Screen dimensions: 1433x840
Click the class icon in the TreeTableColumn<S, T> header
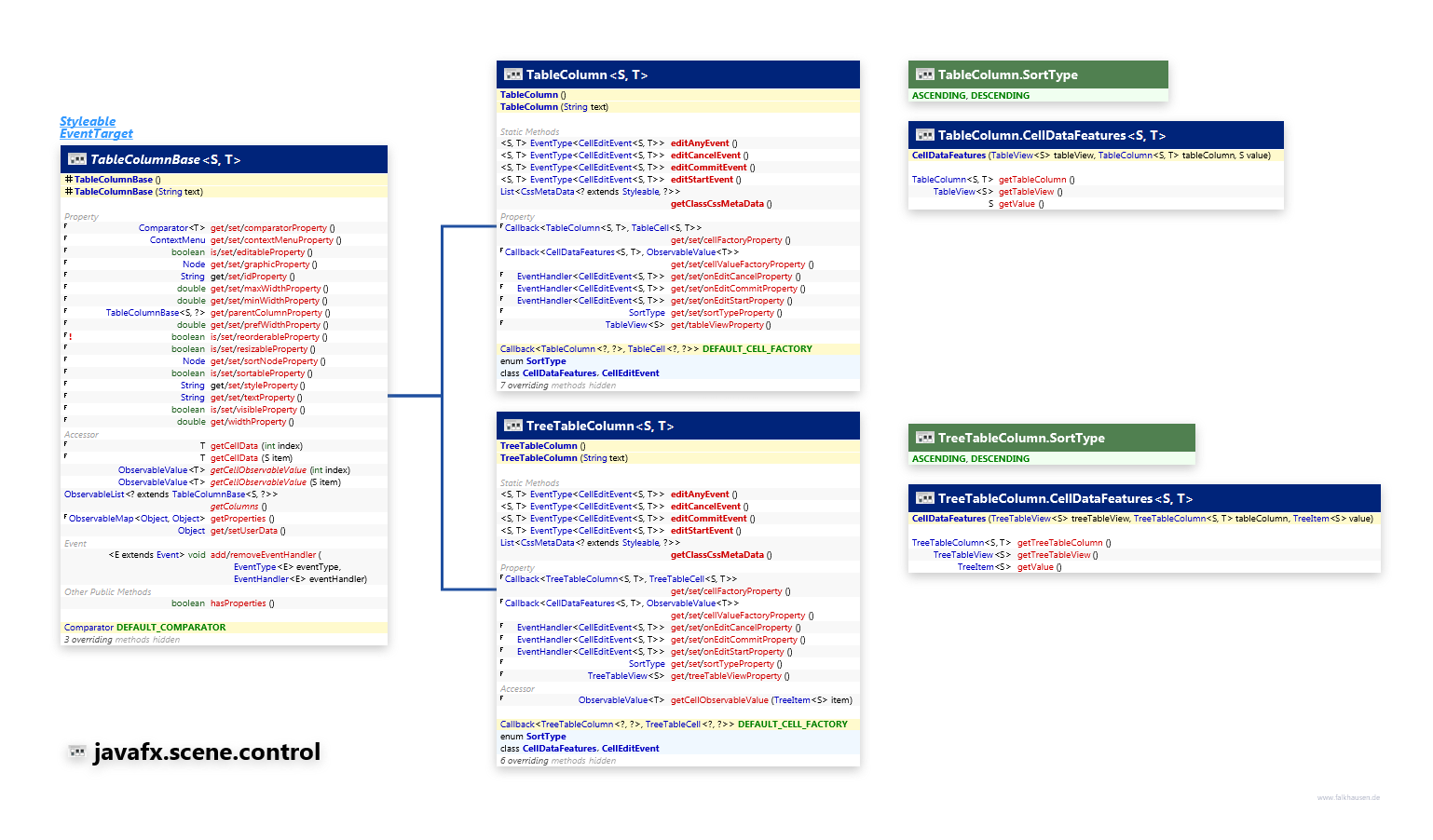(512, 426)
